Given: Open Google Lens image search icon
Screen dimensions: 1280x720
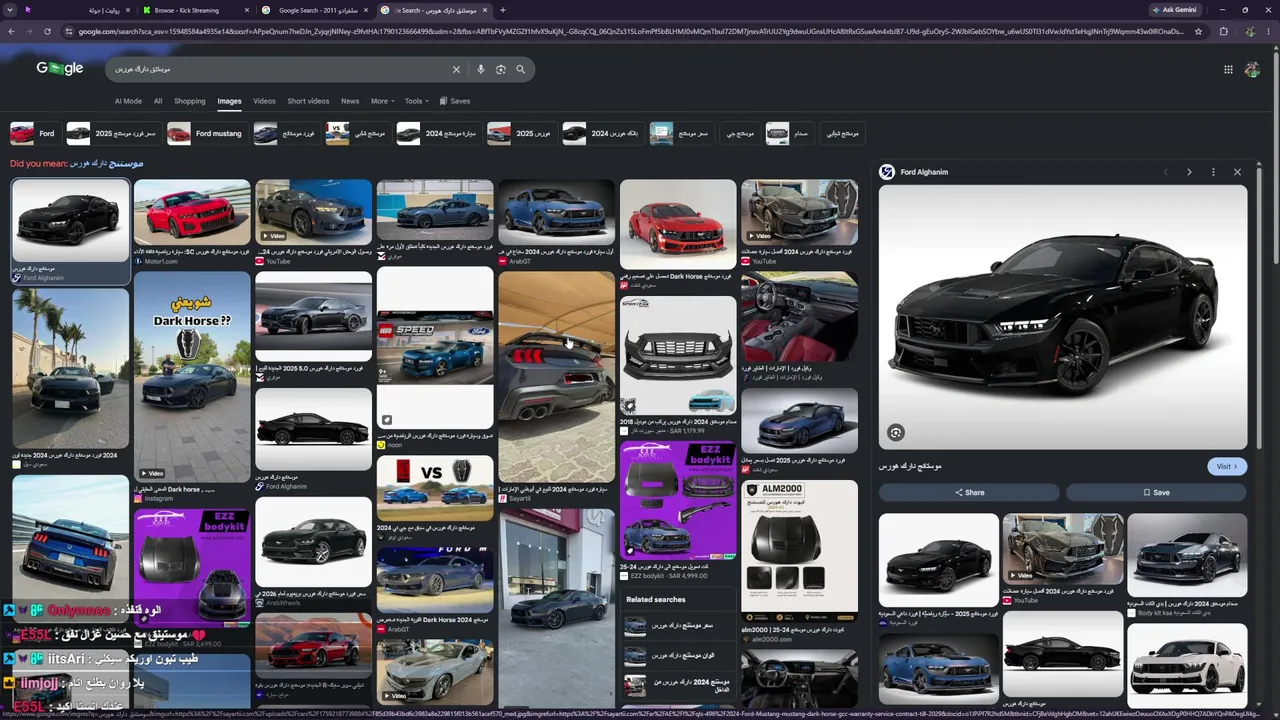Looking at the screenshot, I should click(x=501, y=69).
